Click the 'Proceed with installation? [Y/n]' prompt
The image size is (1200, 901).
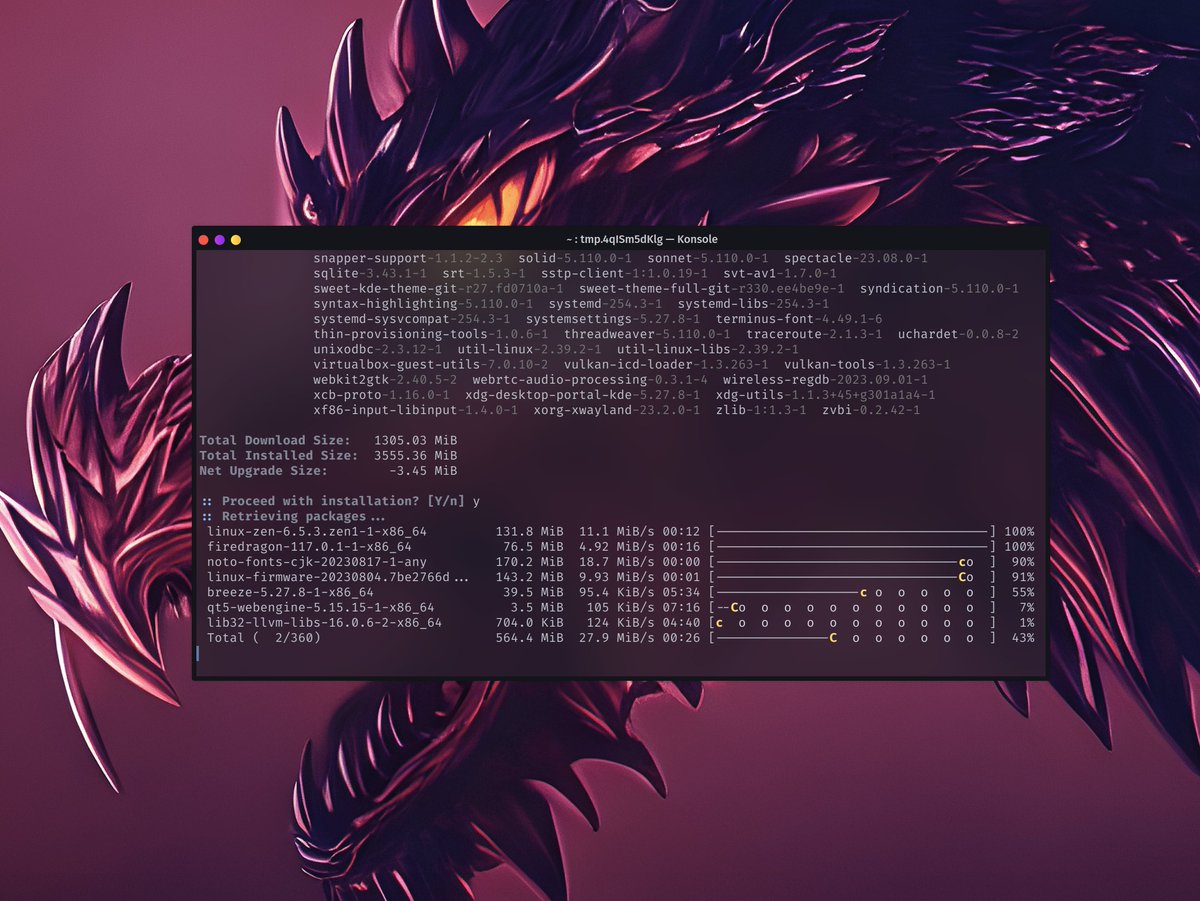pyautogui.click(x=334, y=500)
